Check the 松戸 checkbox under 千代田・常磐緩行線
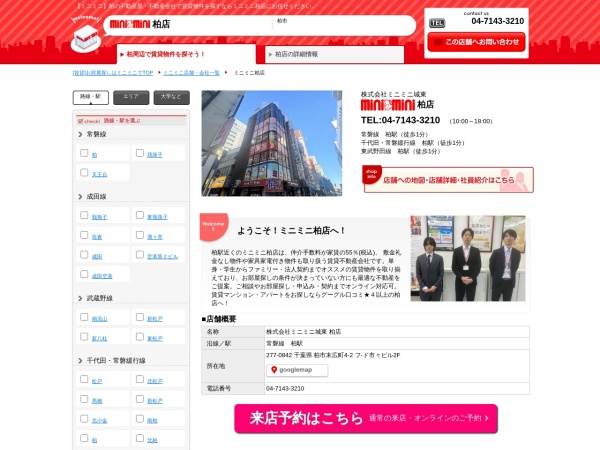This screenshot has width=600, height=450. coord(84,379)
